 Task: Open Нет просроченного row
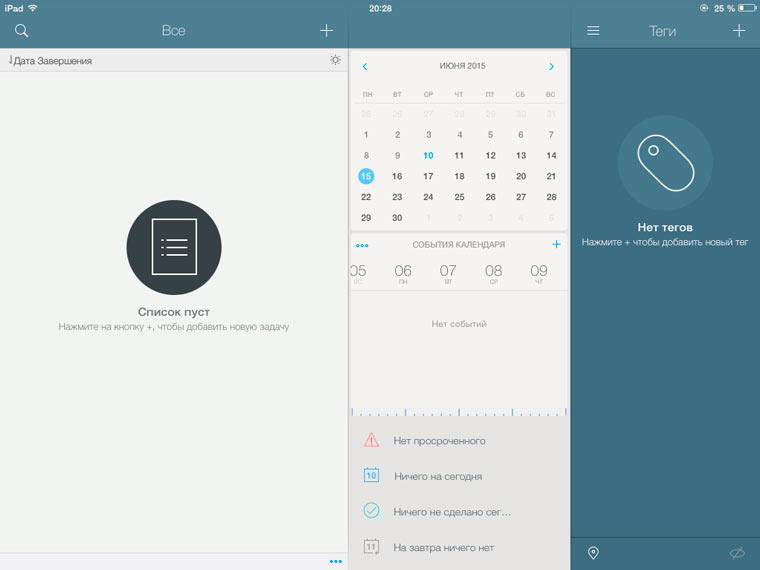pos(459,441)
